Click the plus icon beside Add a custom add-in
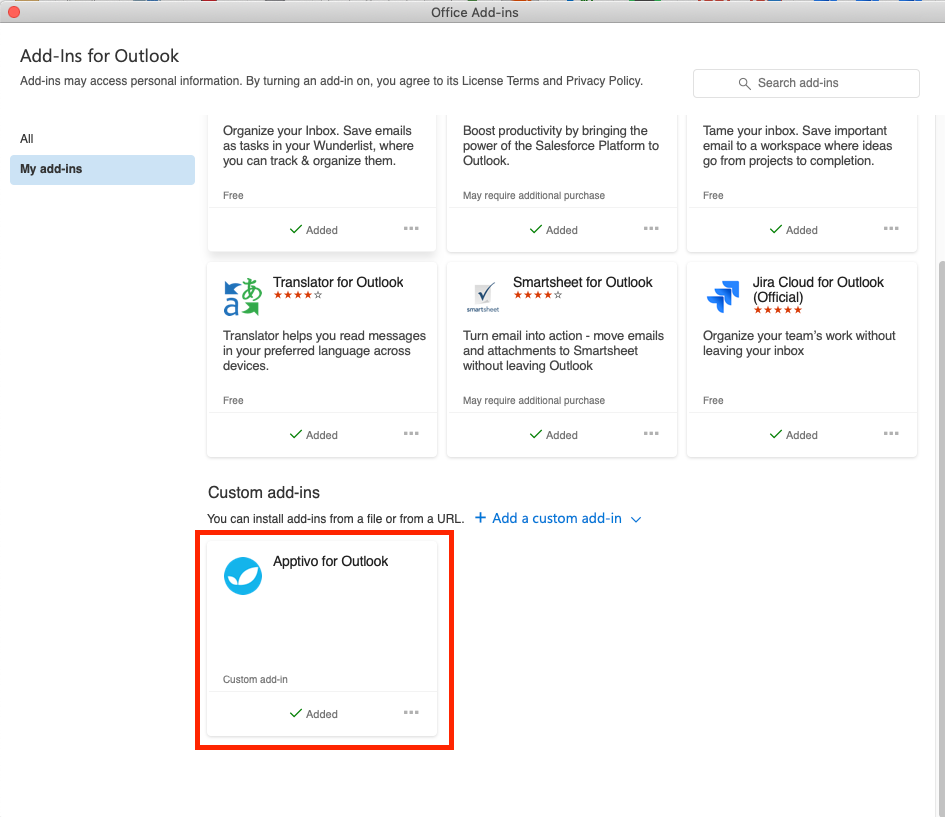This screenshot has height=817, width=945. pos(480,518)
